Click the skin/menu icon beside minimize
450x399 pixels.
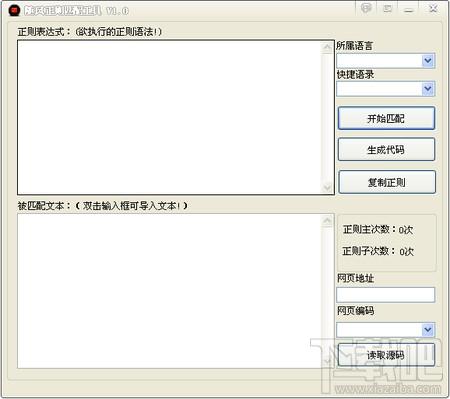(x=387, y=9)
